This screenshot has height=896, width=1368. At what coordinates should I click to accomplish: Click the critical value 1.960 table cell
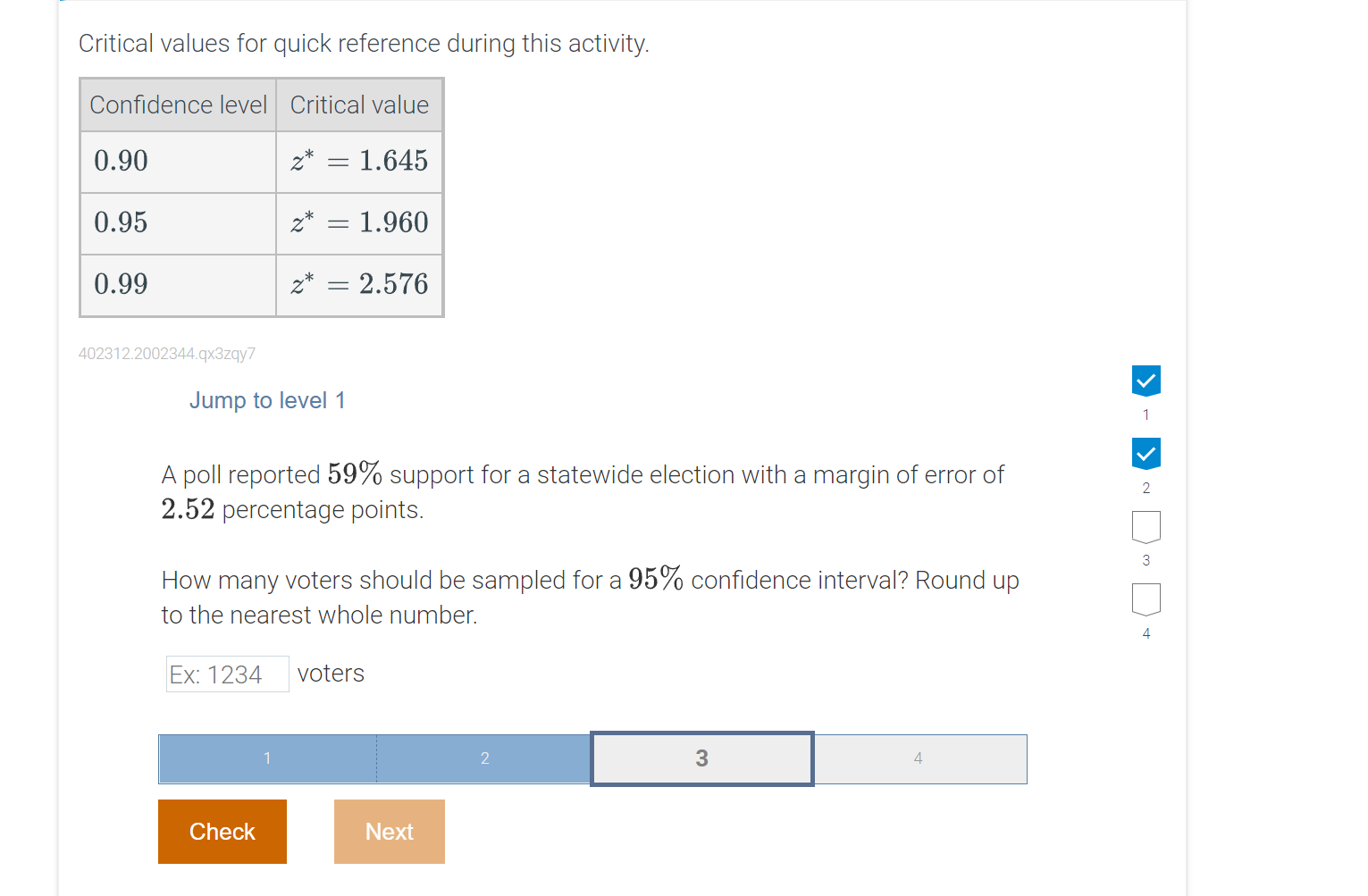(359, 222)
